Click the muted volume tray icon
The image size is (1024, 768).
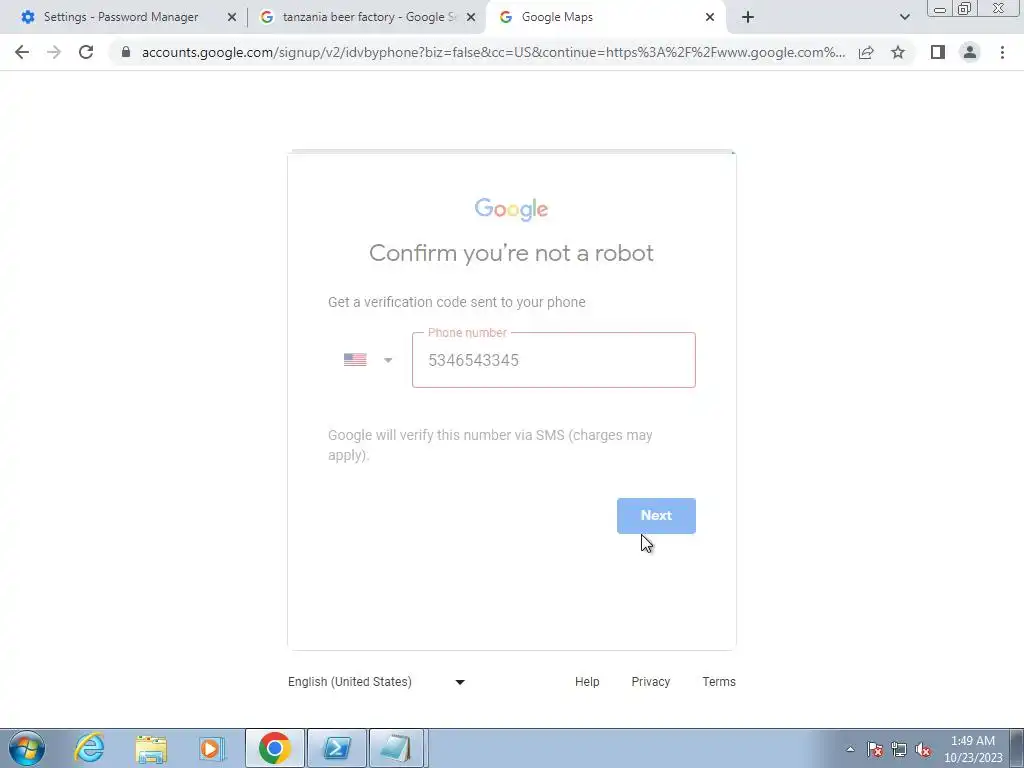(x=923, y=749)
